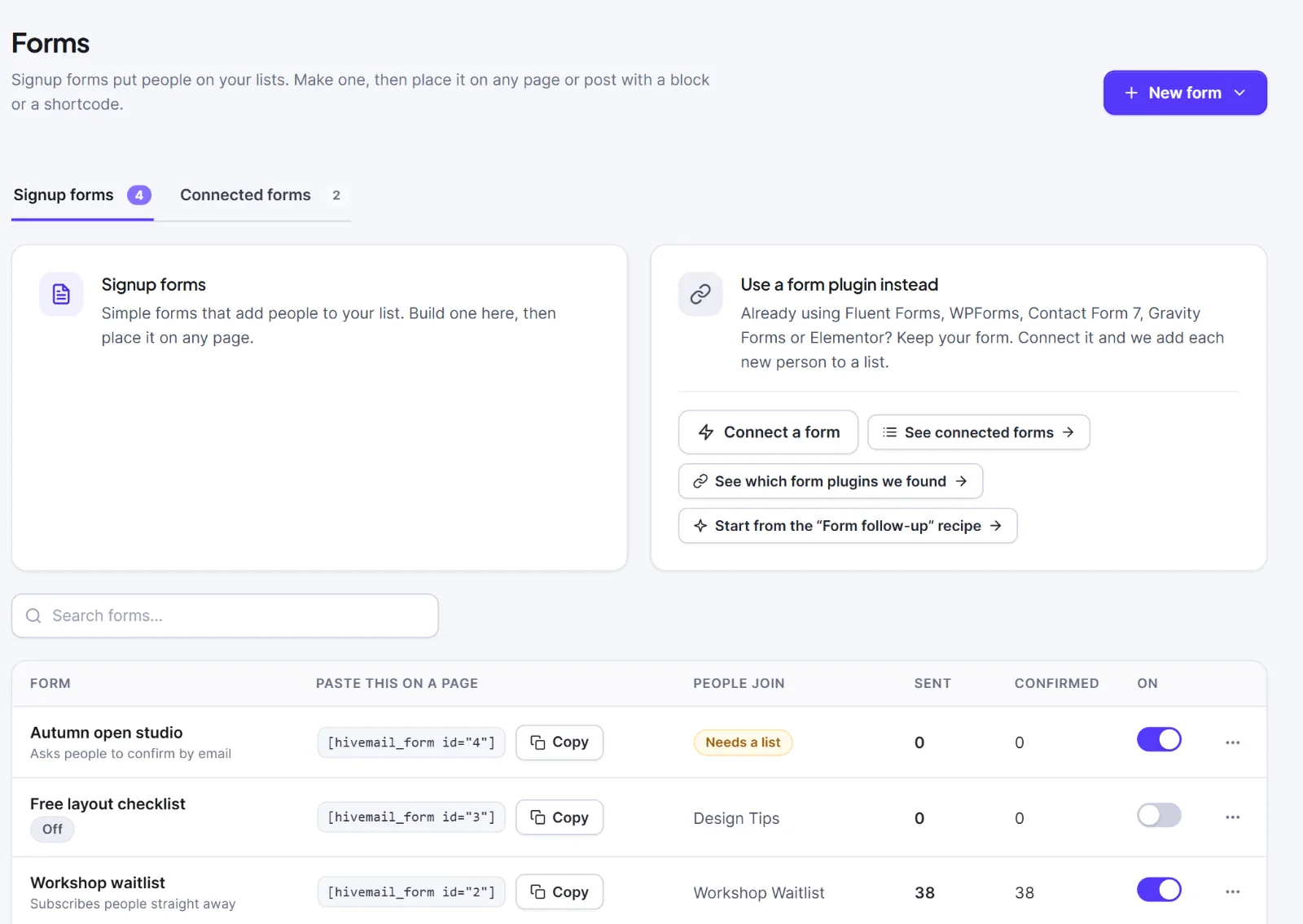Image resolution: width=1303 pixels, height=924 pixels.
Task: Click the Signup forms document icon
Action: click(61, 294)
